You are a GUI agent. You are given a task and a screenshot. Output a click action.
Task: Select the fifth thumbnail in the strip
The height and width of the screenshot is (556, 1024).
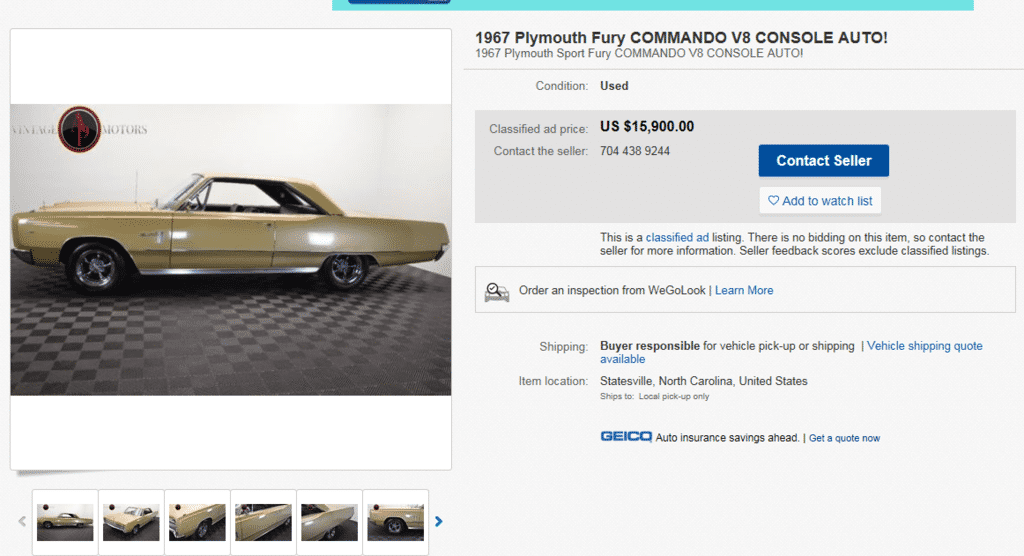[x=329, y=521]
